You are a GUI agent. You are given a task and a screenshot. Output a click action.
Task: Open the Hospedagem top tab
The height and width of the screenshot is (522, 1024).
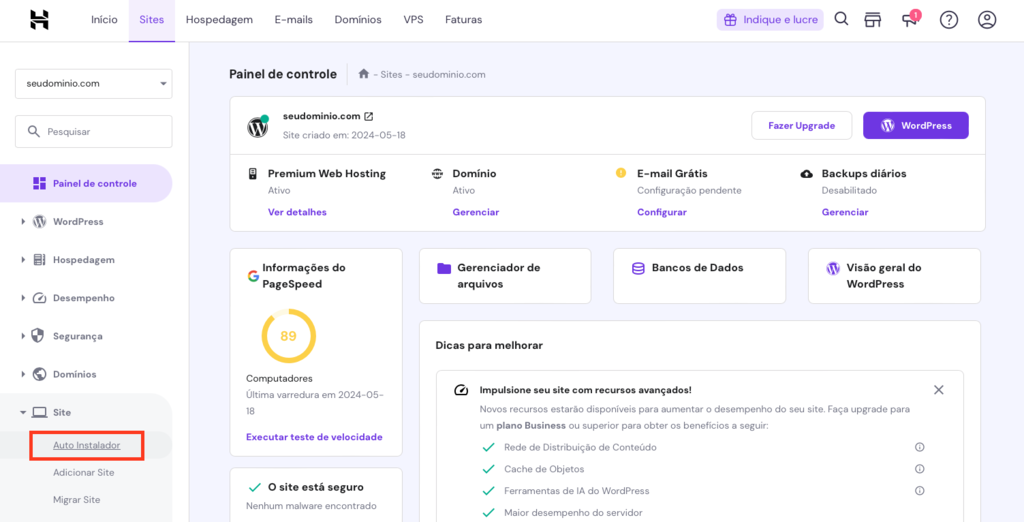(219, 20)
